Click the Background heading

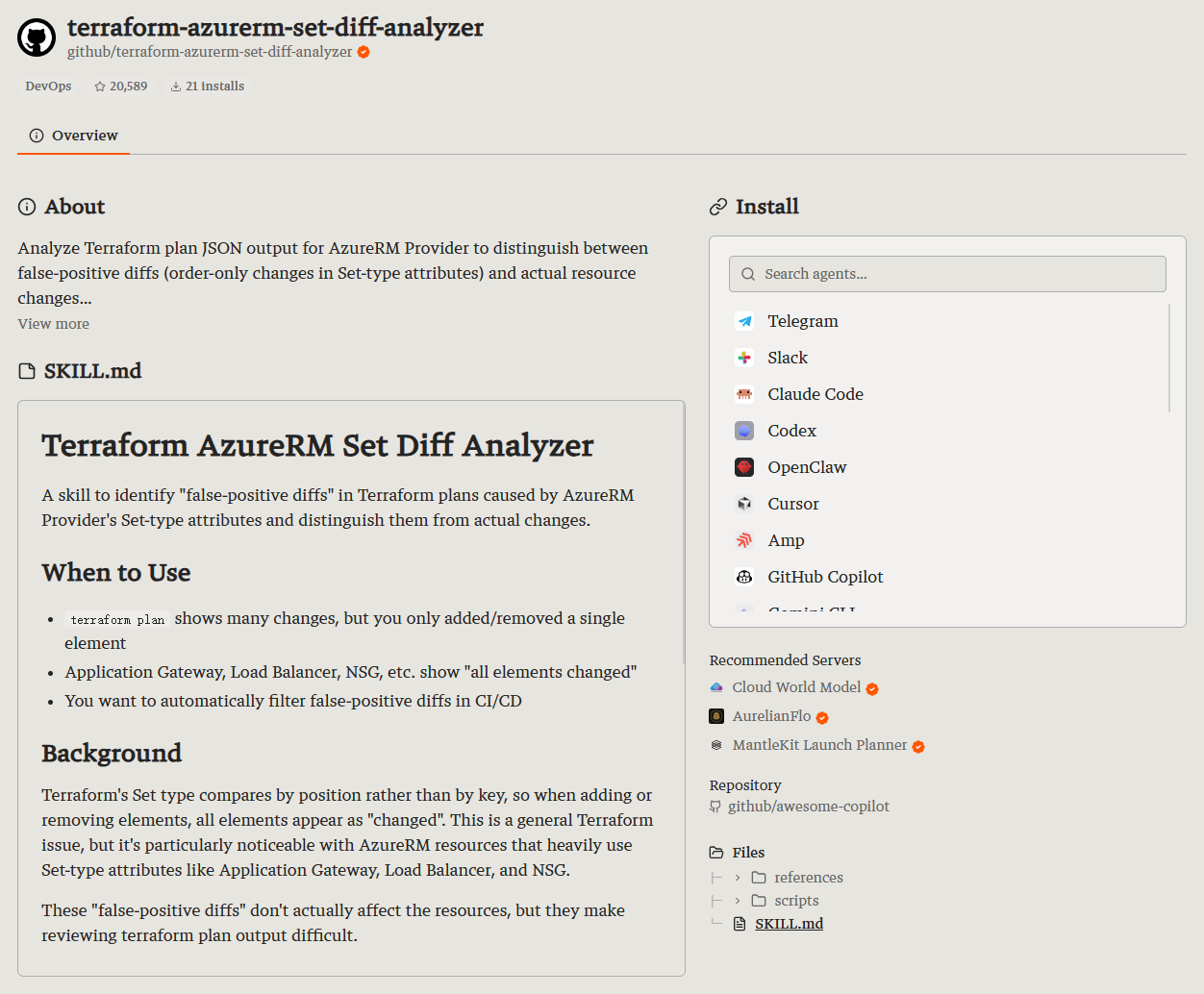(112, 753)
